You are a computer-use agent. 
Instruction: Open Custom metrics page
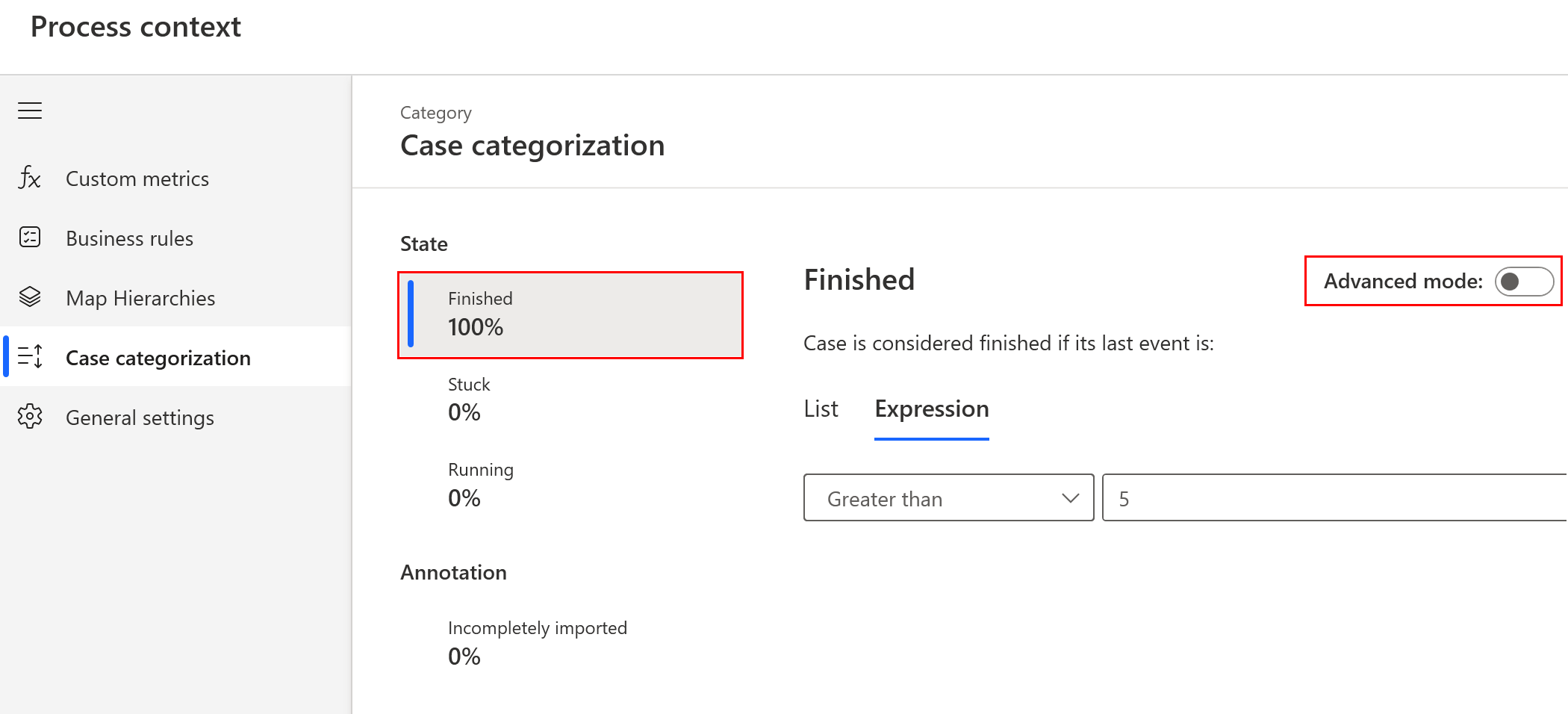pyautogui.click(x=137, y=179)
